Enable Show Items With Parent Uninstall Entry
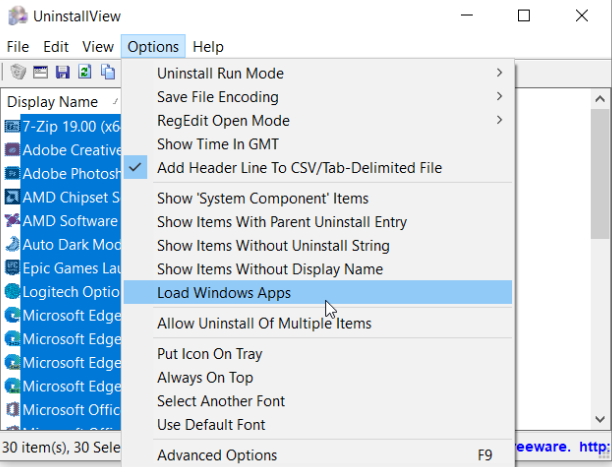 318,222
